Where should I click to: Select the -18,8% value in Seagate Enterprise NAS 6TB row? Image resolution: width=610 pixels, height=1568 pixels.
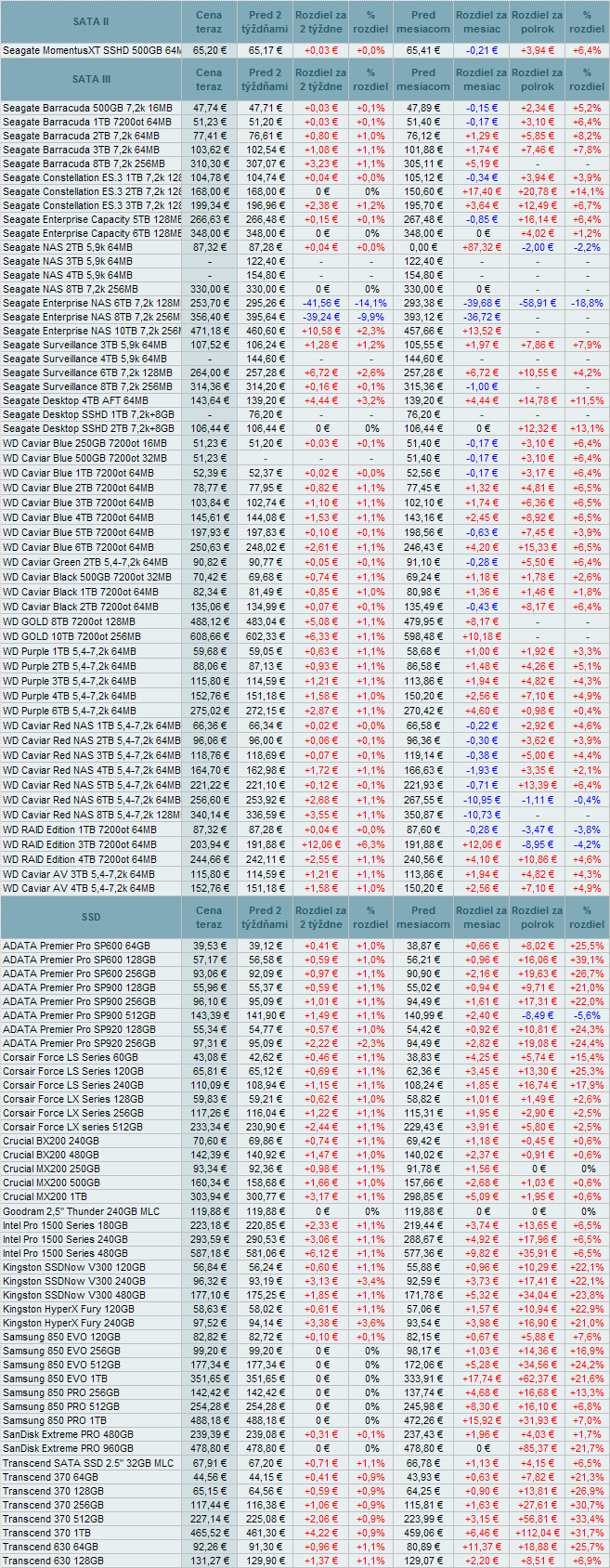point(588,303)
